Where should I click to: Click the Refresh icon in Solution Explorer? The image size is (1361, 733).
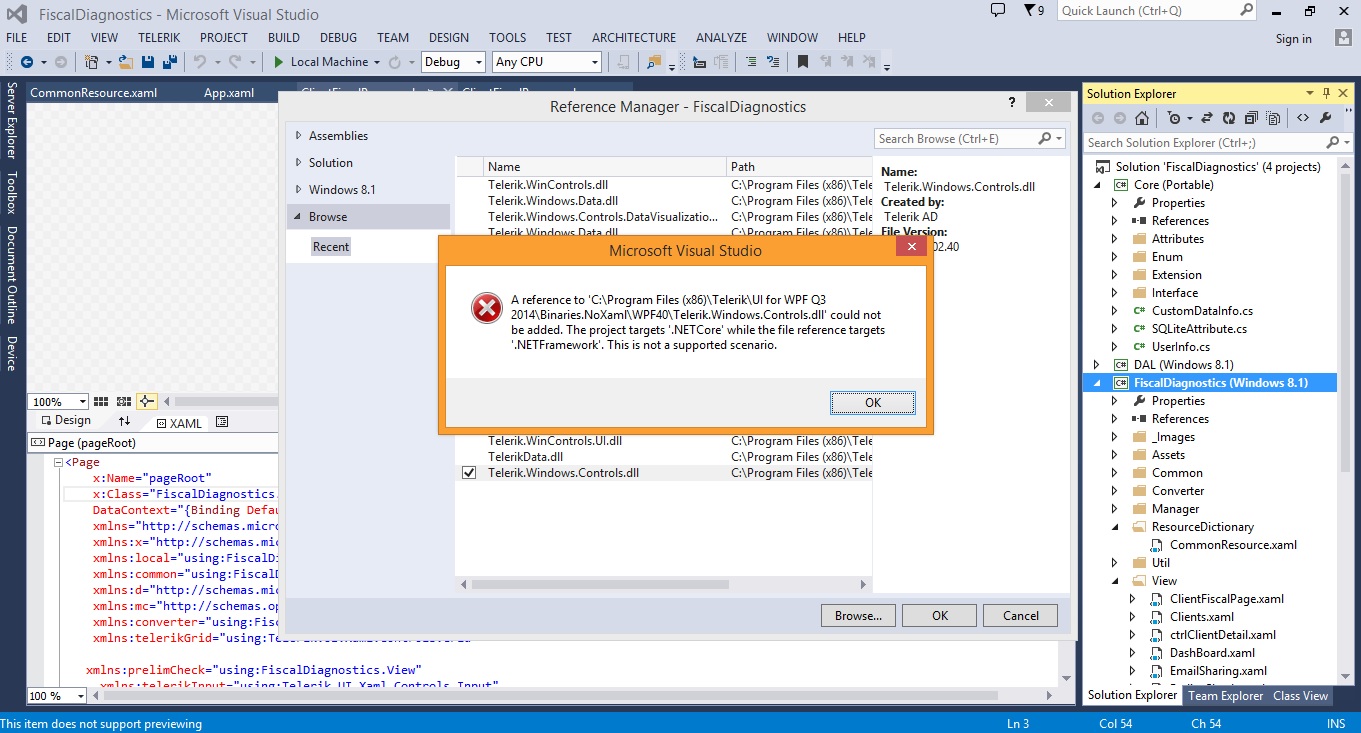(1229, 118)
